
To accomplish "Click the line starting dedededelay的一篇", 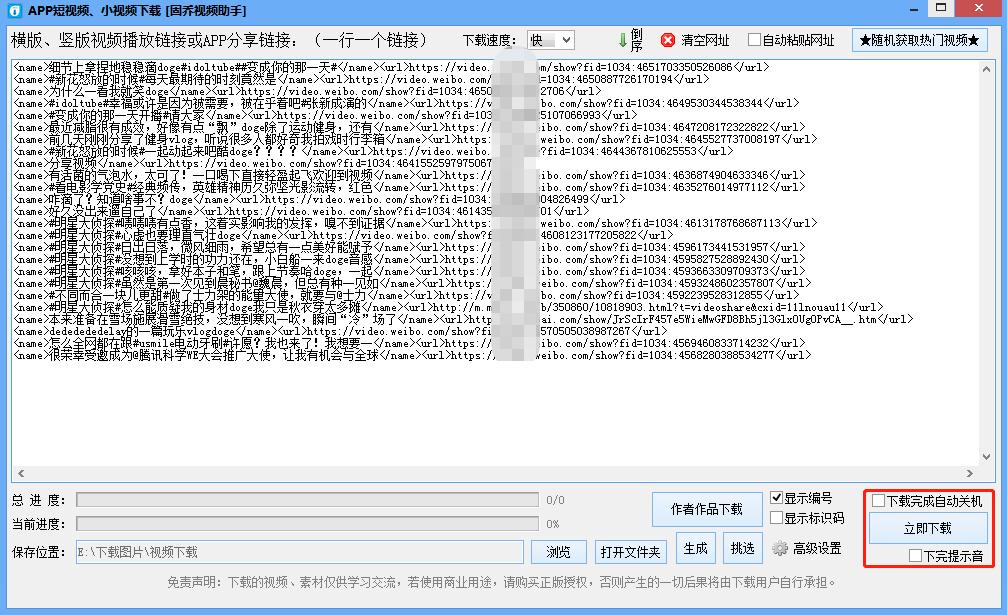I will [340, 331].
